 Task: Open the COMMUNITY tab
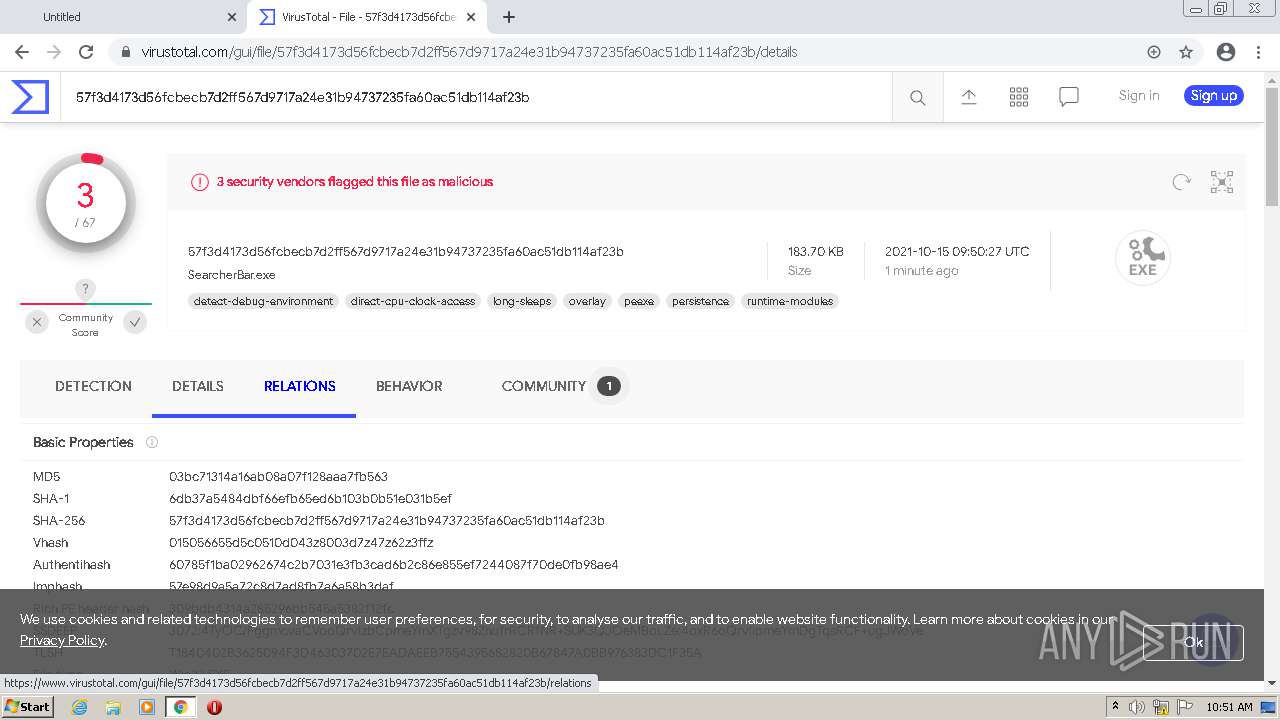click(x=560, y=386)
